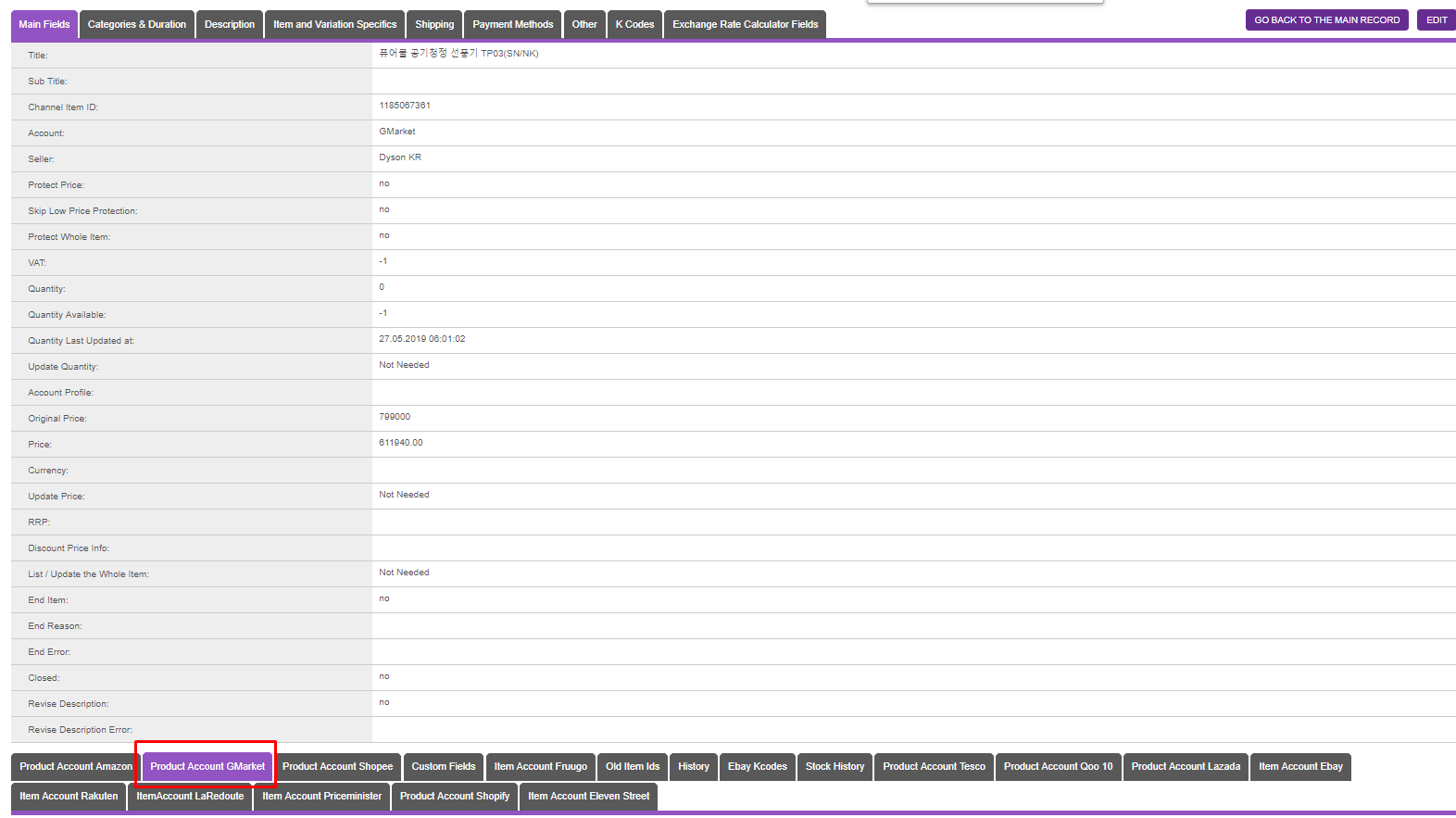Viewport: 1456px width, 818px height.
Task: Open Exchange Rate Calculator Fields tab
Action: click(x=746, y=25)
